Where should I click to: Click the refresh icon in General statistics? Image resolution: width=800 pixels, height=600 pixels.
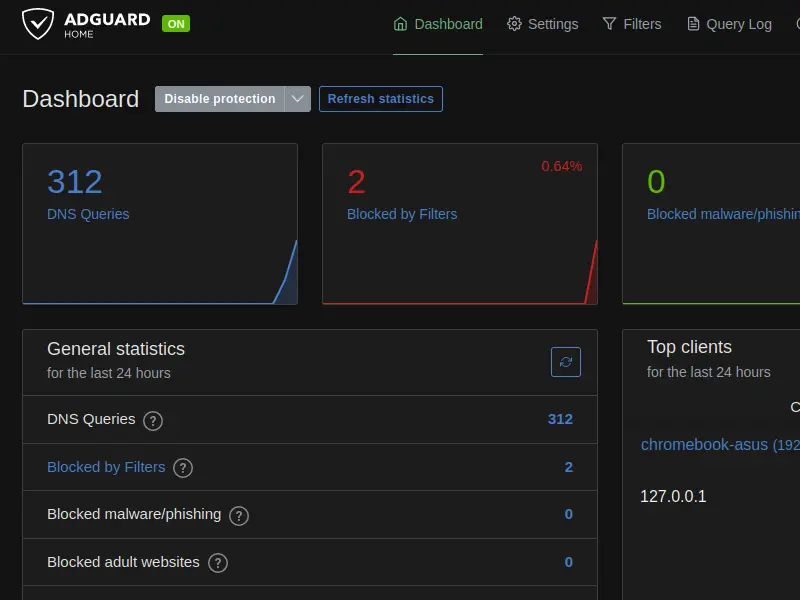pyautogui.click(x=566, y=362)
